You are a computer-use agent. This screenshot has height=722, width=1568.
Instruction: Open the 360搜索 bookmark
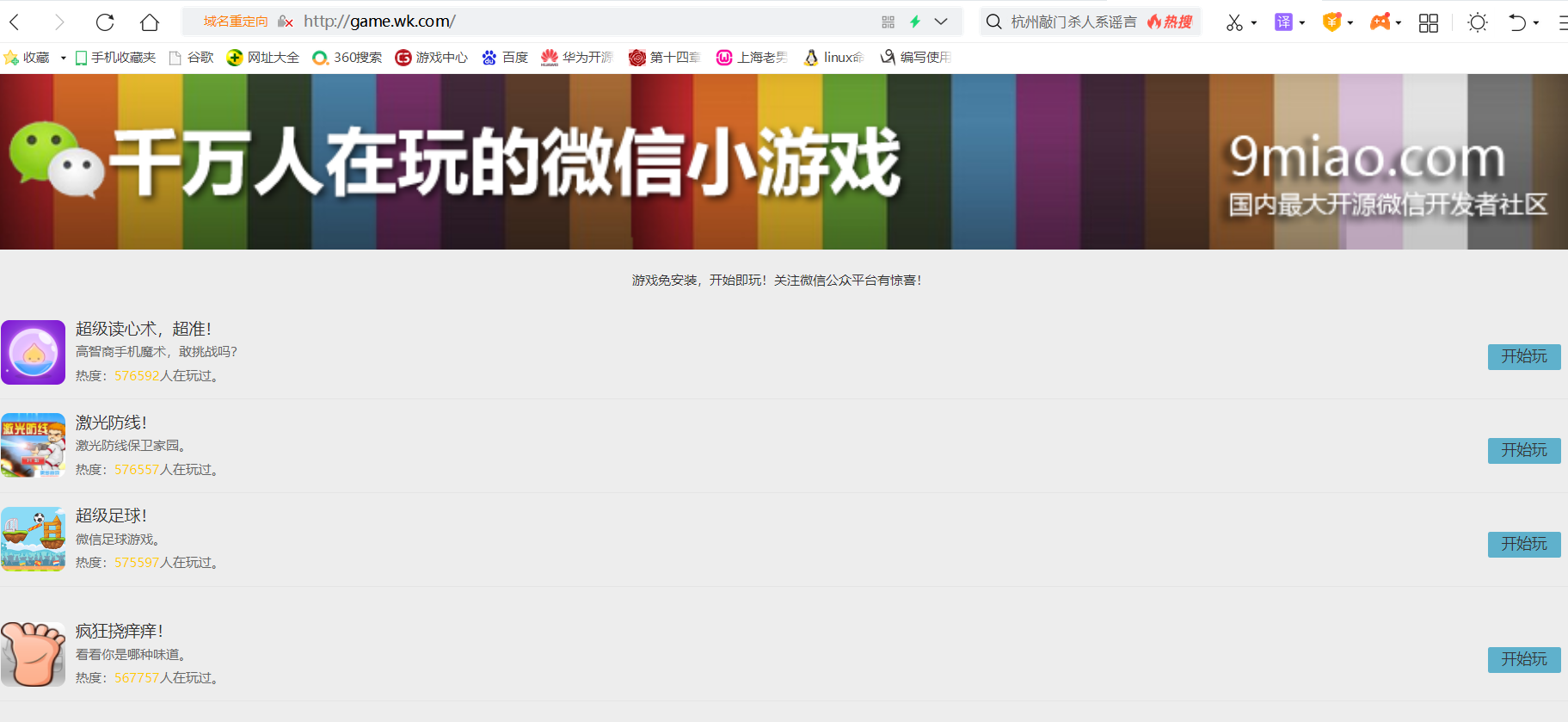347,58
